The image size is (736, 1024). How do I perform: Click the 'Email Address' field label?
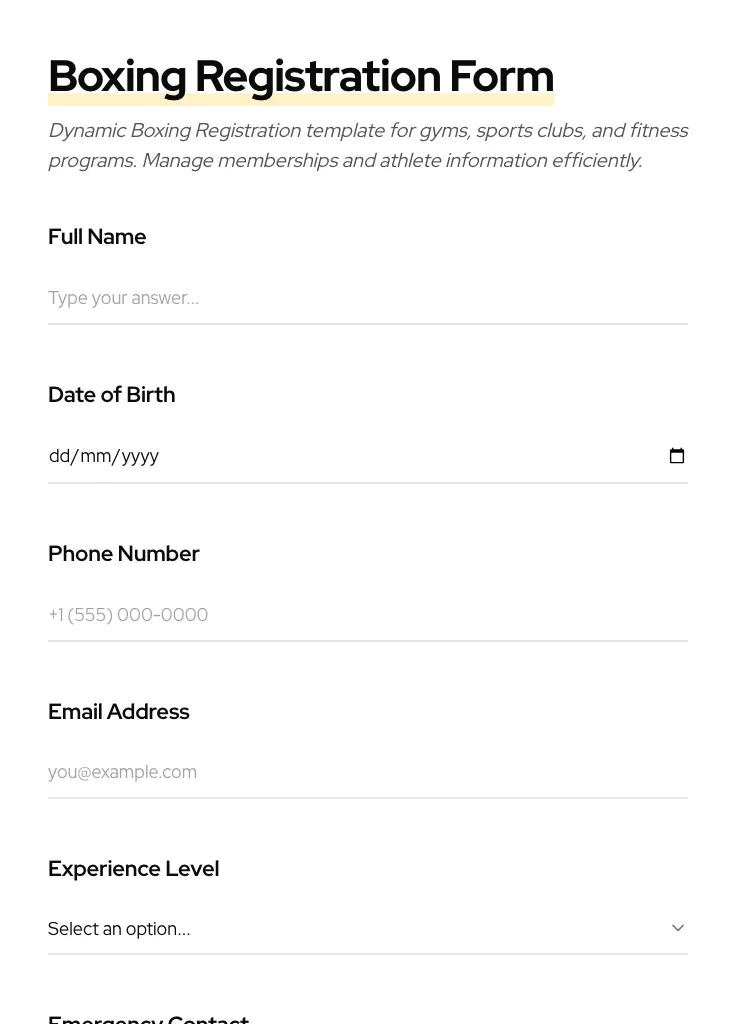(118, 712)
